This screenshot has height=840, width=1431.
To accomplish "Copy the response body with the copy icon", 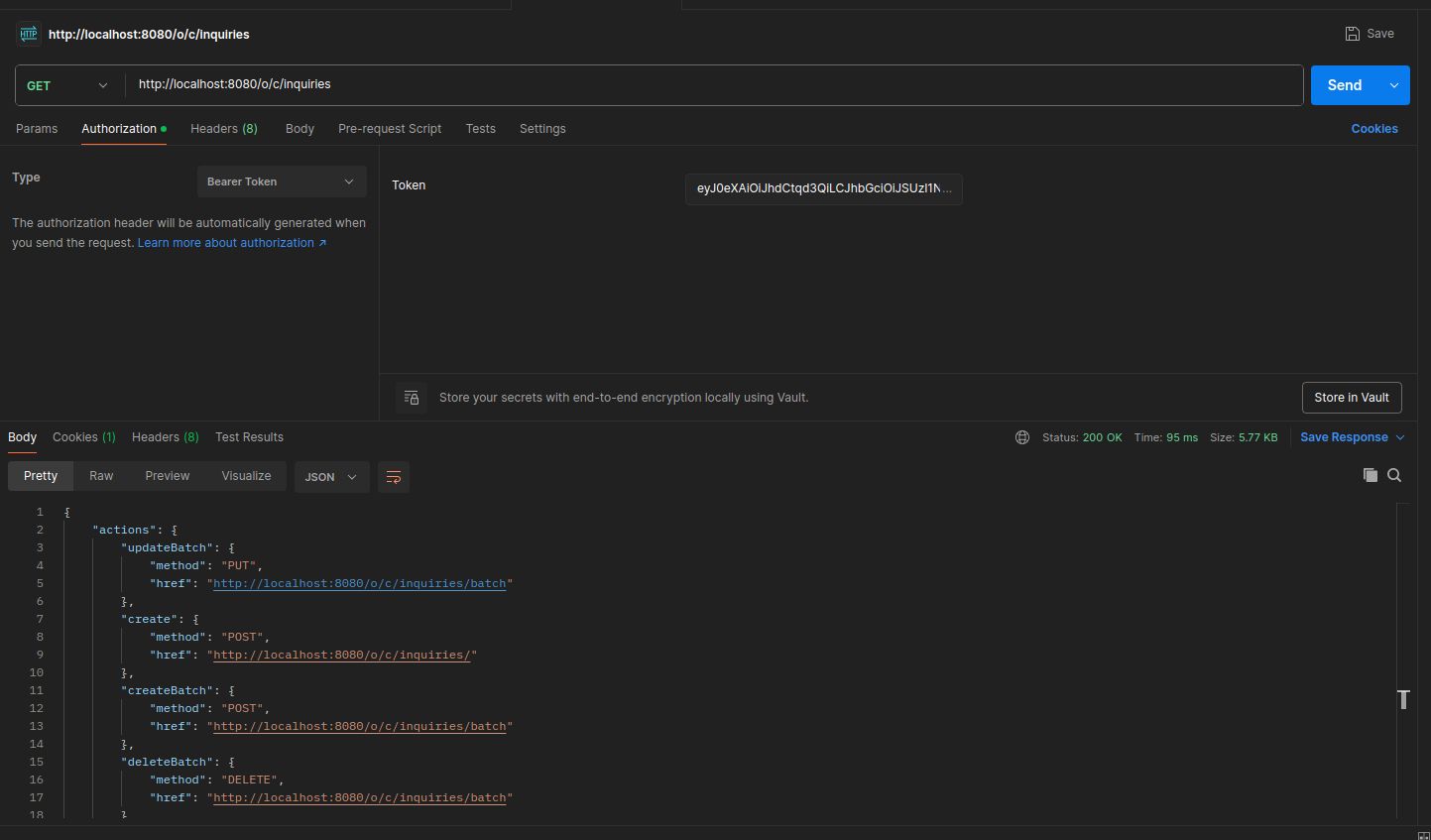I will pos(1370,475).
